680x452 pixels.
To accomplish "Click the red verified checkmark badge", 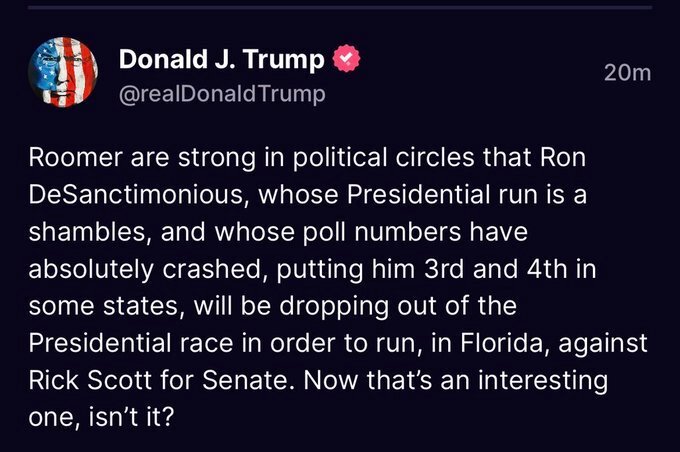I will click(x=347, y=61).
